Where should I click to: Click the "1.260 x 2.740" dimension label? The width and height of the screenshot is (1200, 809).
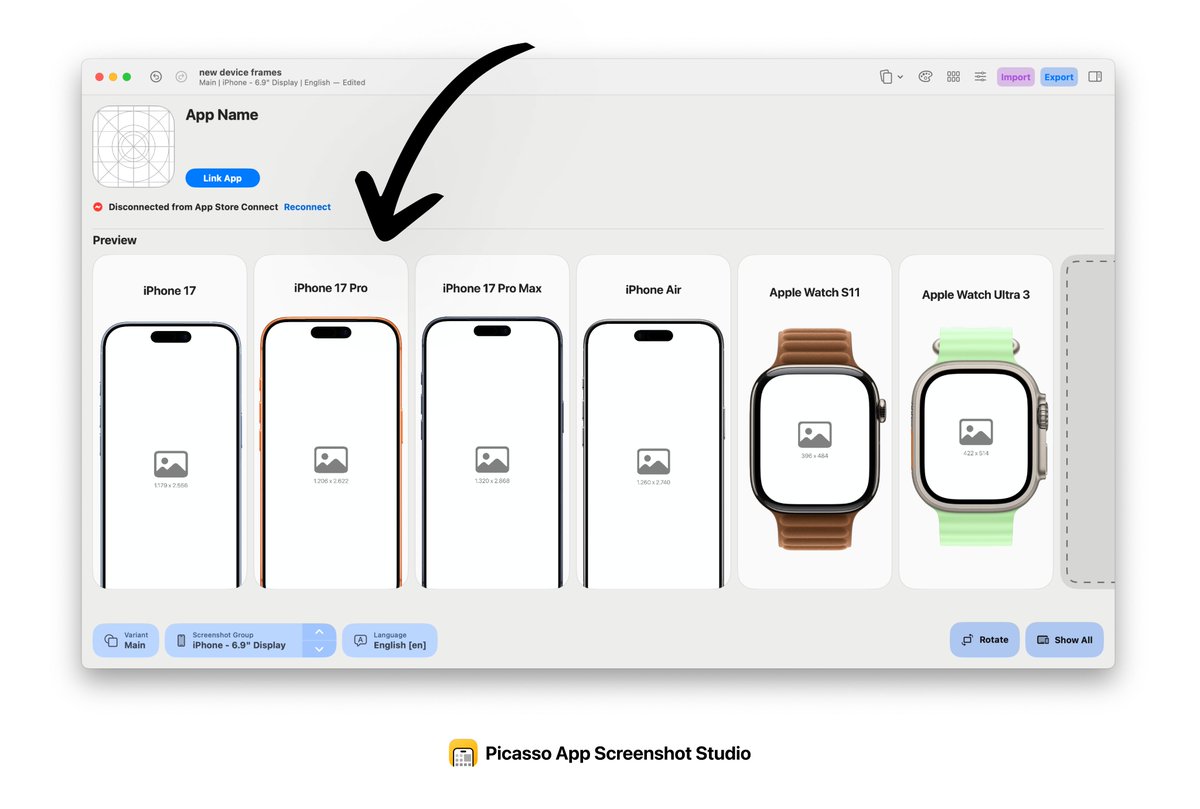click(x=653, y=482)
